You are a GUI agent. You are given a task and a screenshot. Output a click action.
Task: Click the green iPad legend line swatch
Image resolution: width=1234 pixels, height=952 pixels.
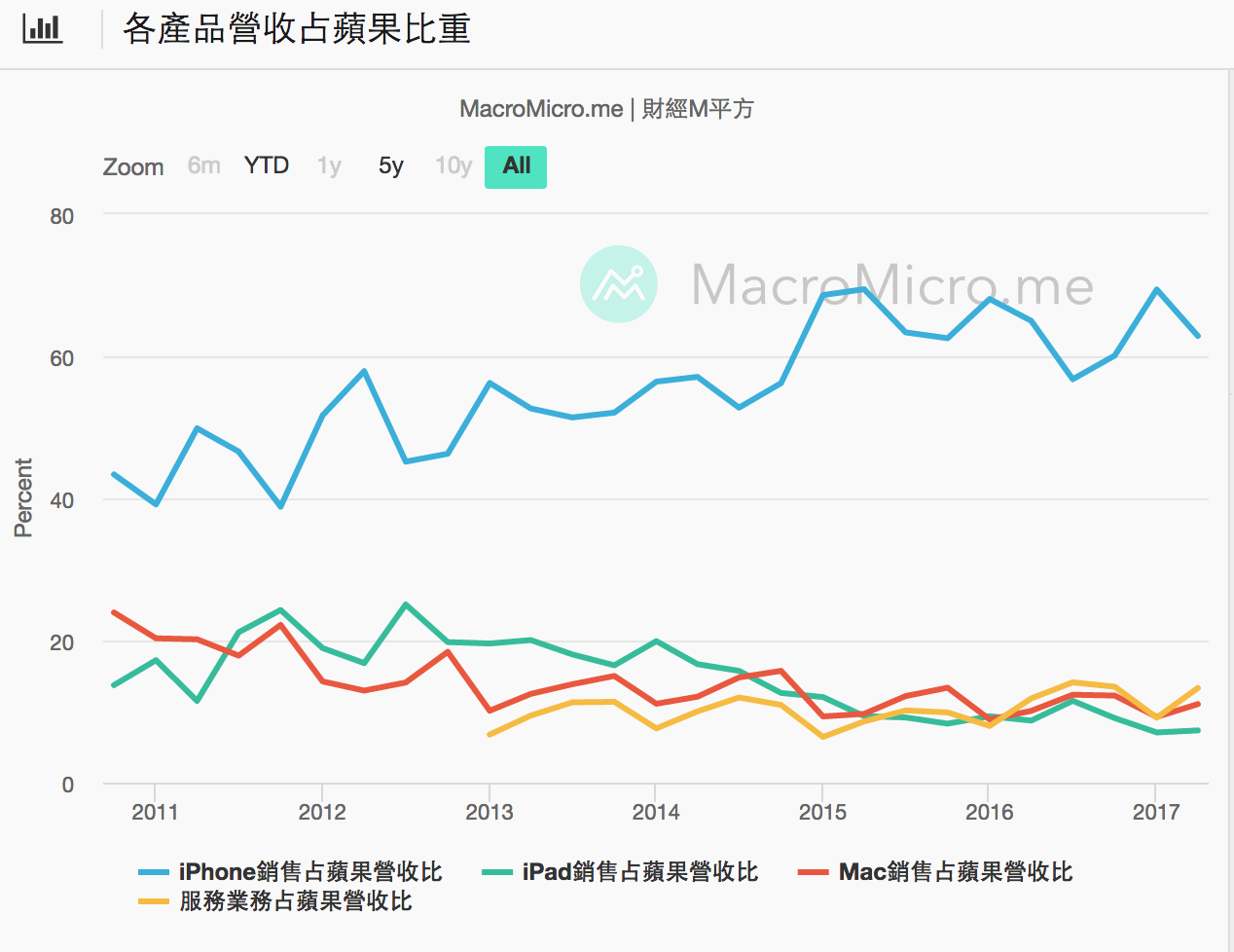tap(497, 872)
